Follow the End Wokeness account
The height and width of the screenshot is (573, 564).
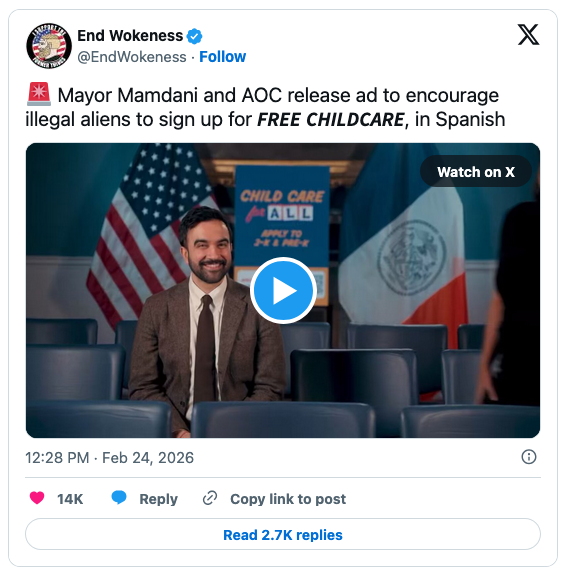(x=222, y=57)
